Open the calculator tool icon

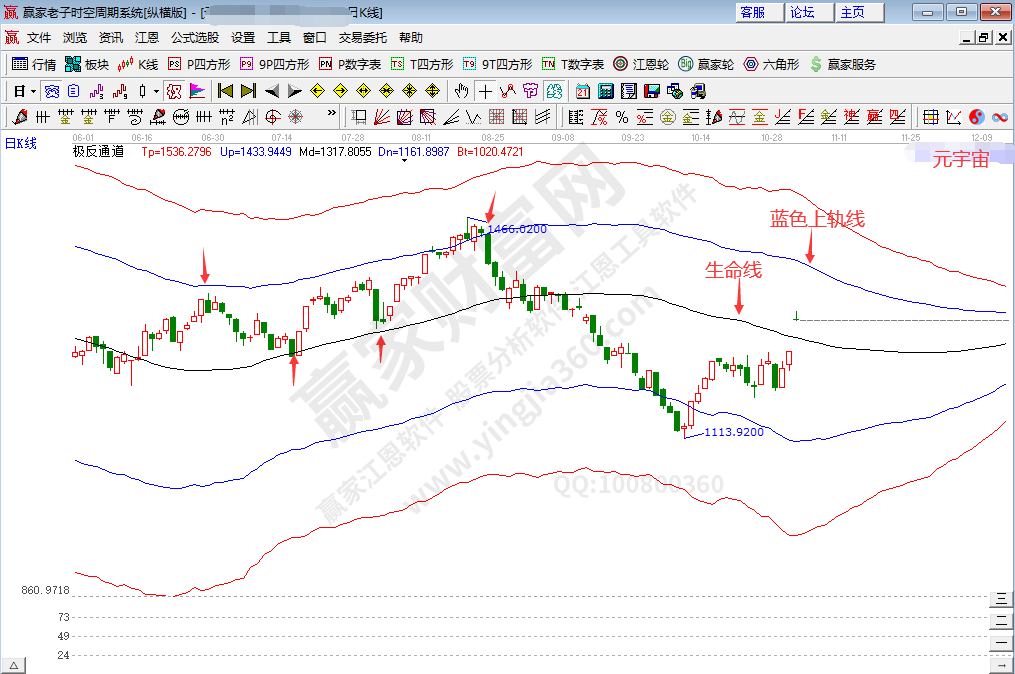(x=605, y=91)
